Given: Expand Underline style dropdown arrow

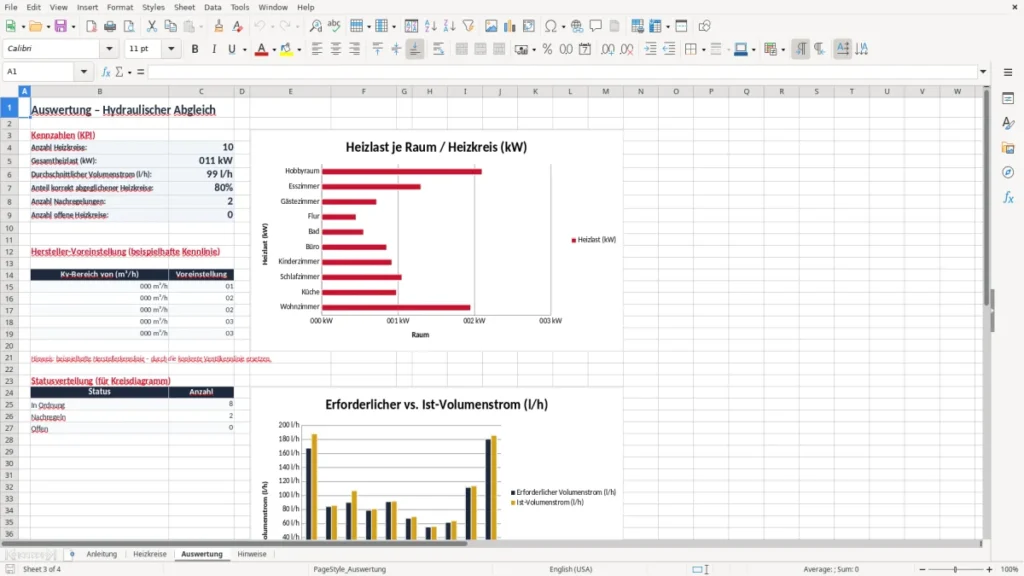Looking at the screenshot, I should 244,50.
